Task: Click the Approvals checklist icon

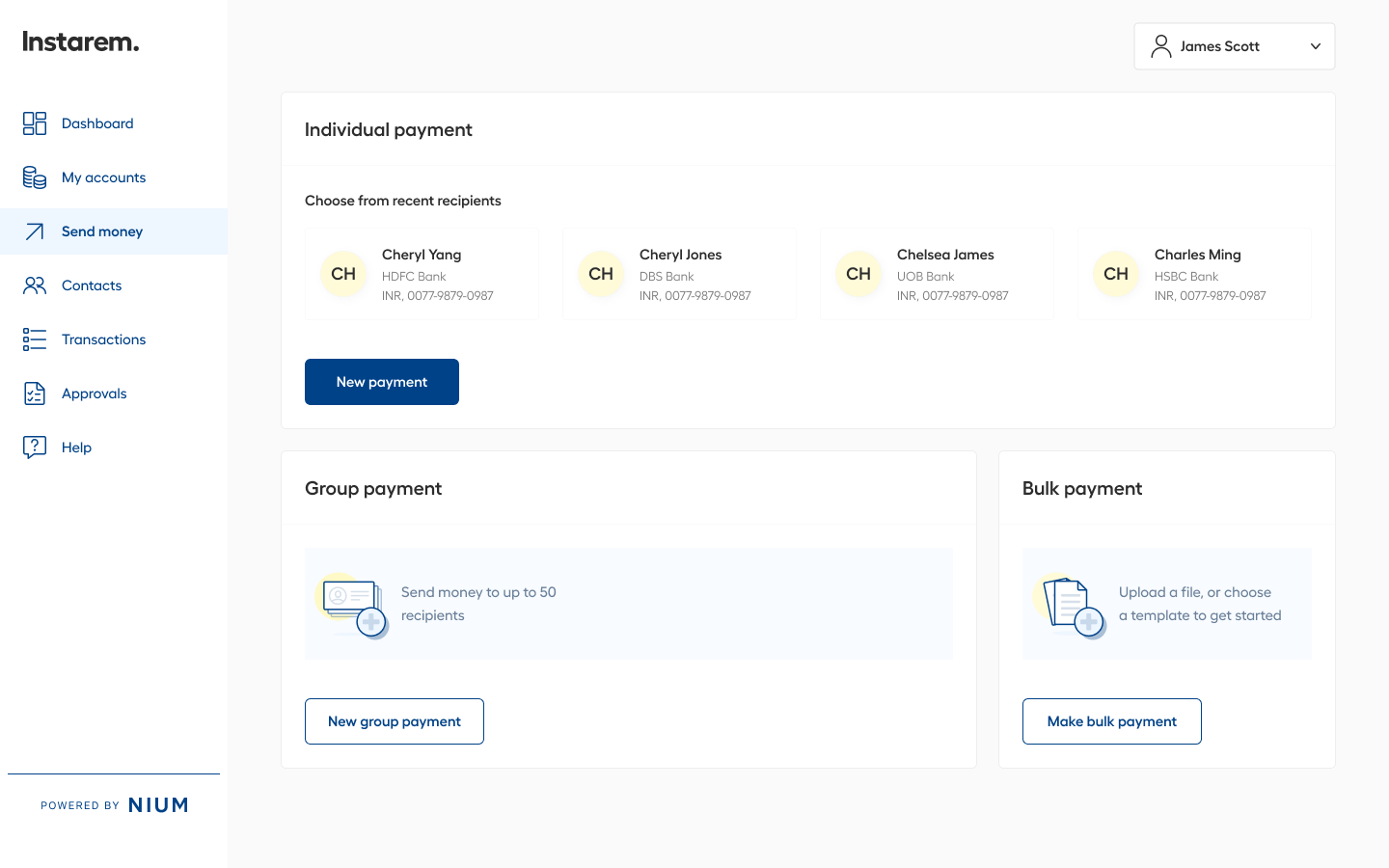Action: pyautogui.click(x=35, y=393)
